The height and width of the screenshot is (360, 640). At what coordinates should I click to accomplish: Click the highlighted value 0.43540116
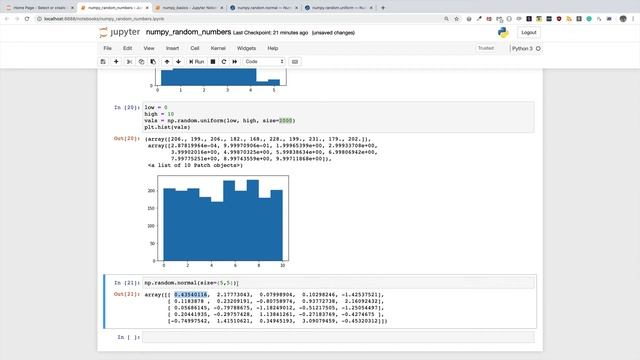(191, 295)
